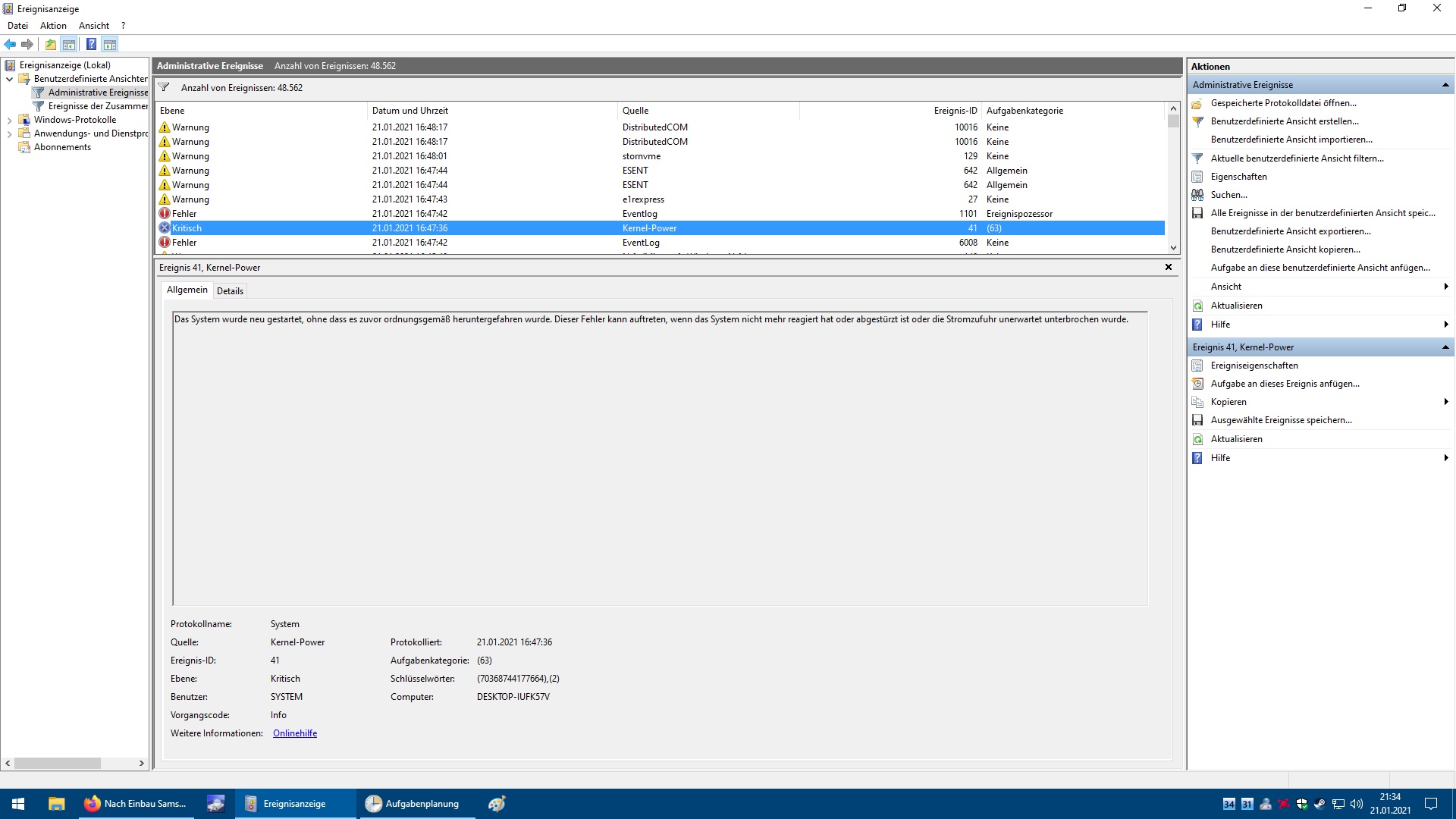This screenshot has height=819, width=1456.
Task: Open the Onlinehilfe link
Action: tap(295, 733)
